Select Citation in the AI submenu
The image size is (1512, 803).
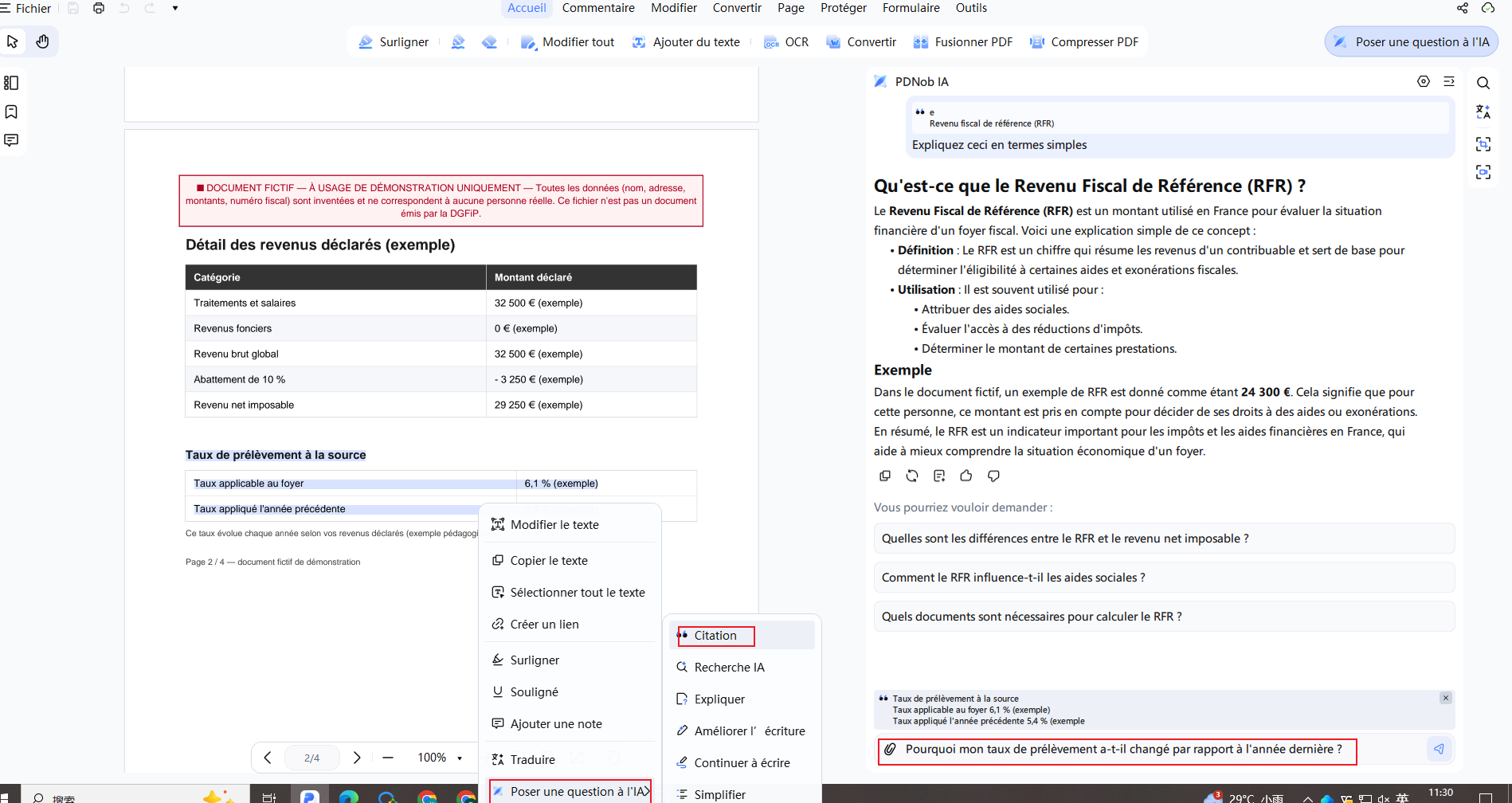point(742,636)
